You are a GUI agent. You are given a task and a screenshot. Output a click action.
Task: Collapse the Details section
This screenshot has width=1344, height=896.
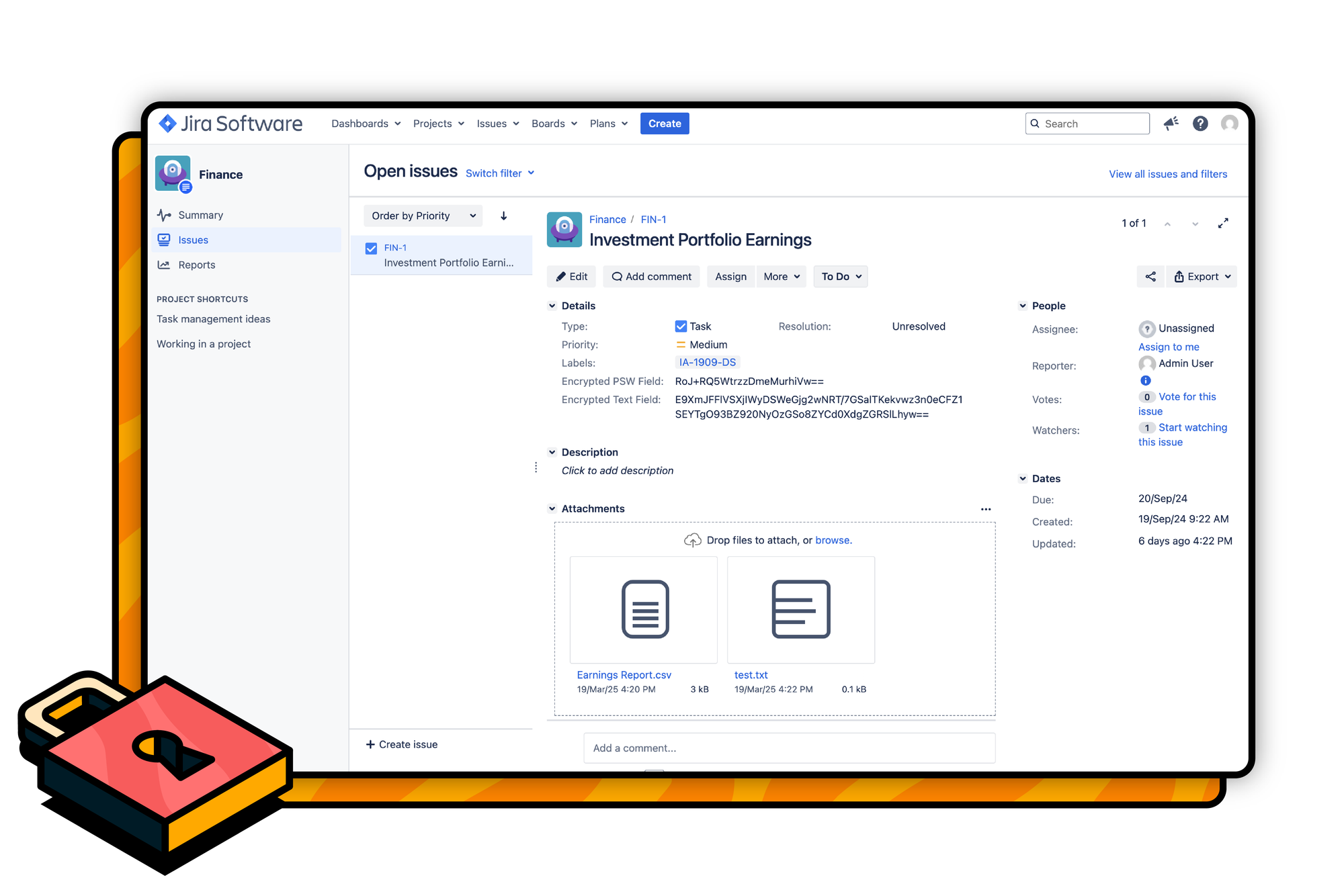click(x=552, y=306)
